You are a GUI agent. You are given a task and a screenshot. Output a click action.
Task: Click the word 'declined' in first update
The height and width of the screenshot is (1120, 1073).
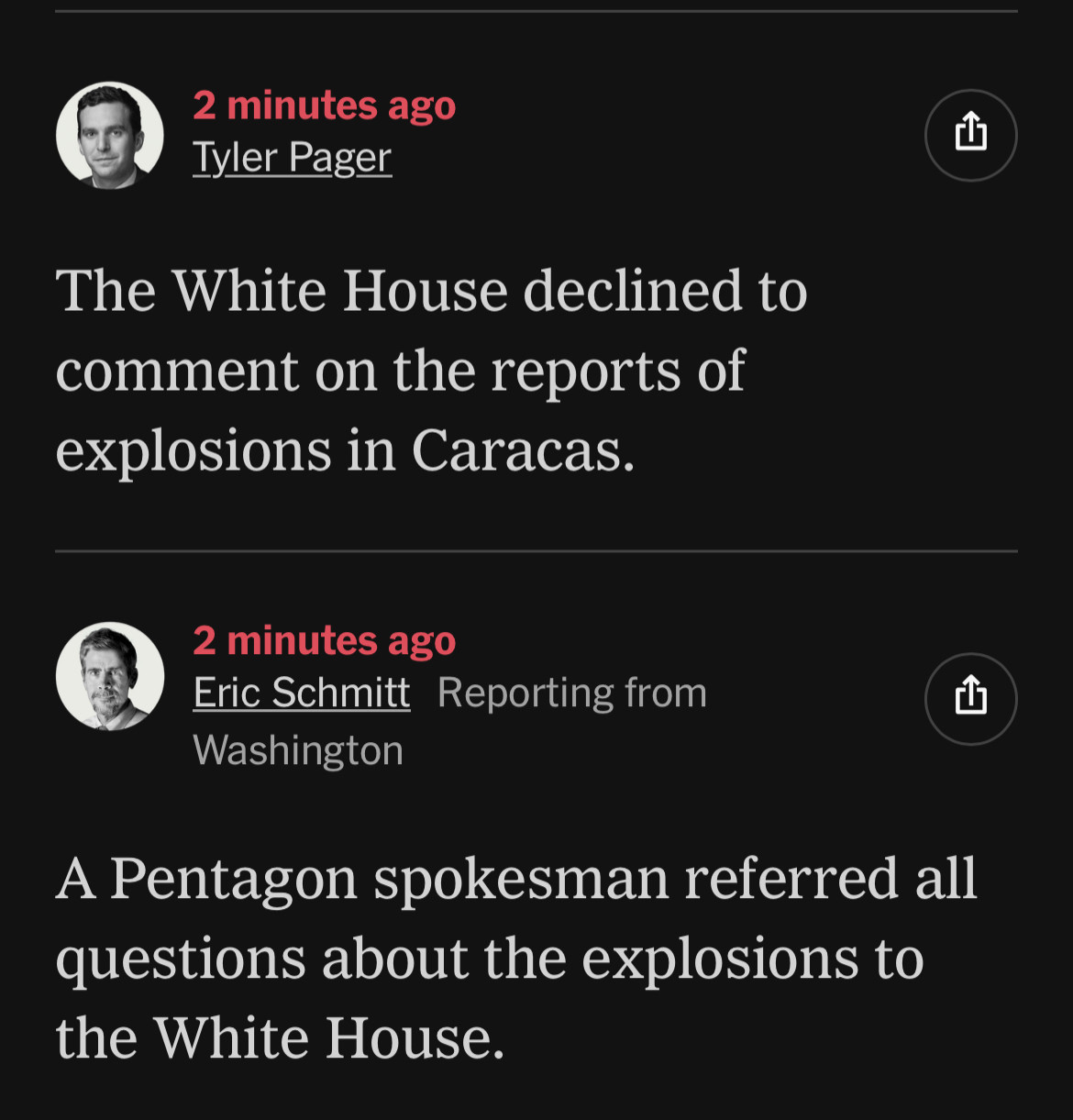632,291
